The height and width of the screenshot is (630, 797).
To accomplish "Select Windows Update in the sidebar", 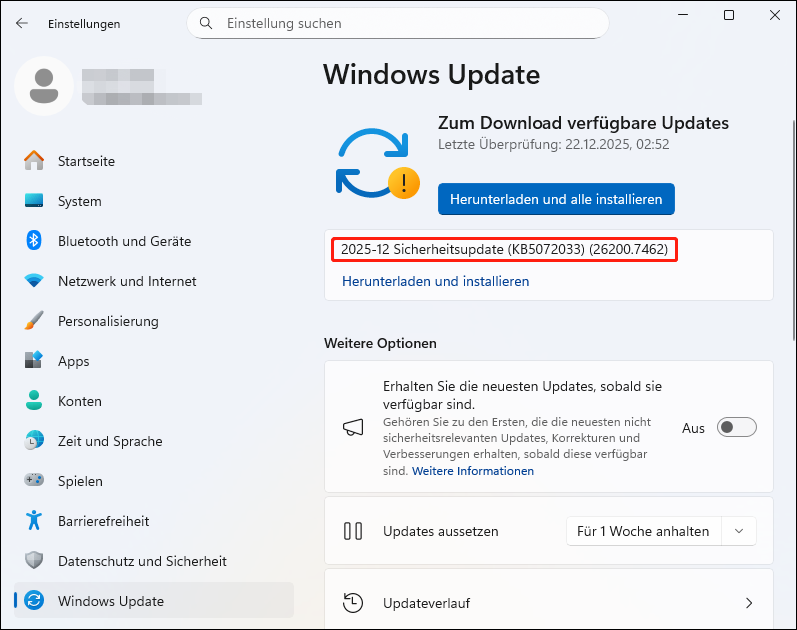I will pyautogui.click(x=154, y=601).
